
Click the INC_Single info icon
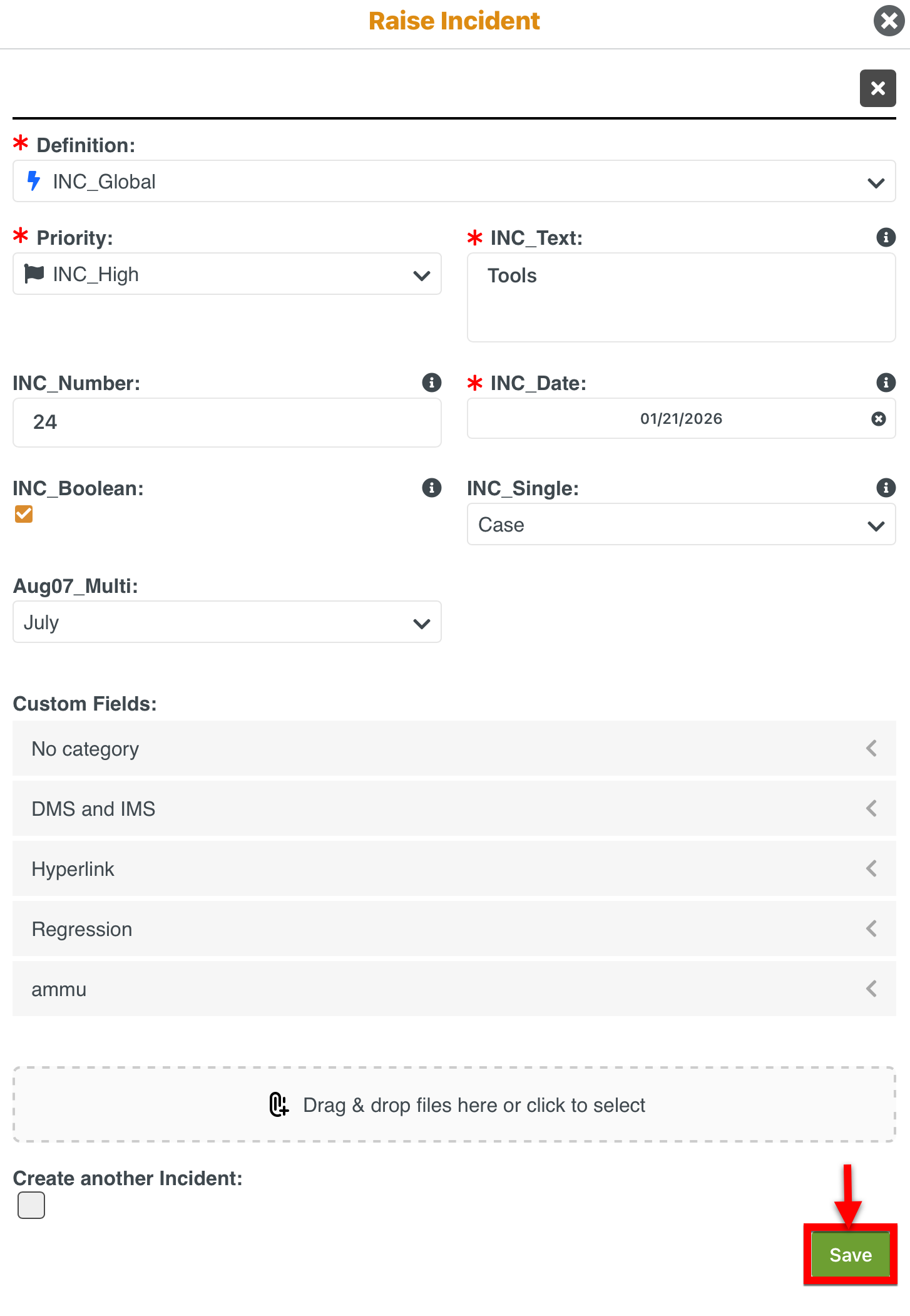[x=886, y=488]
